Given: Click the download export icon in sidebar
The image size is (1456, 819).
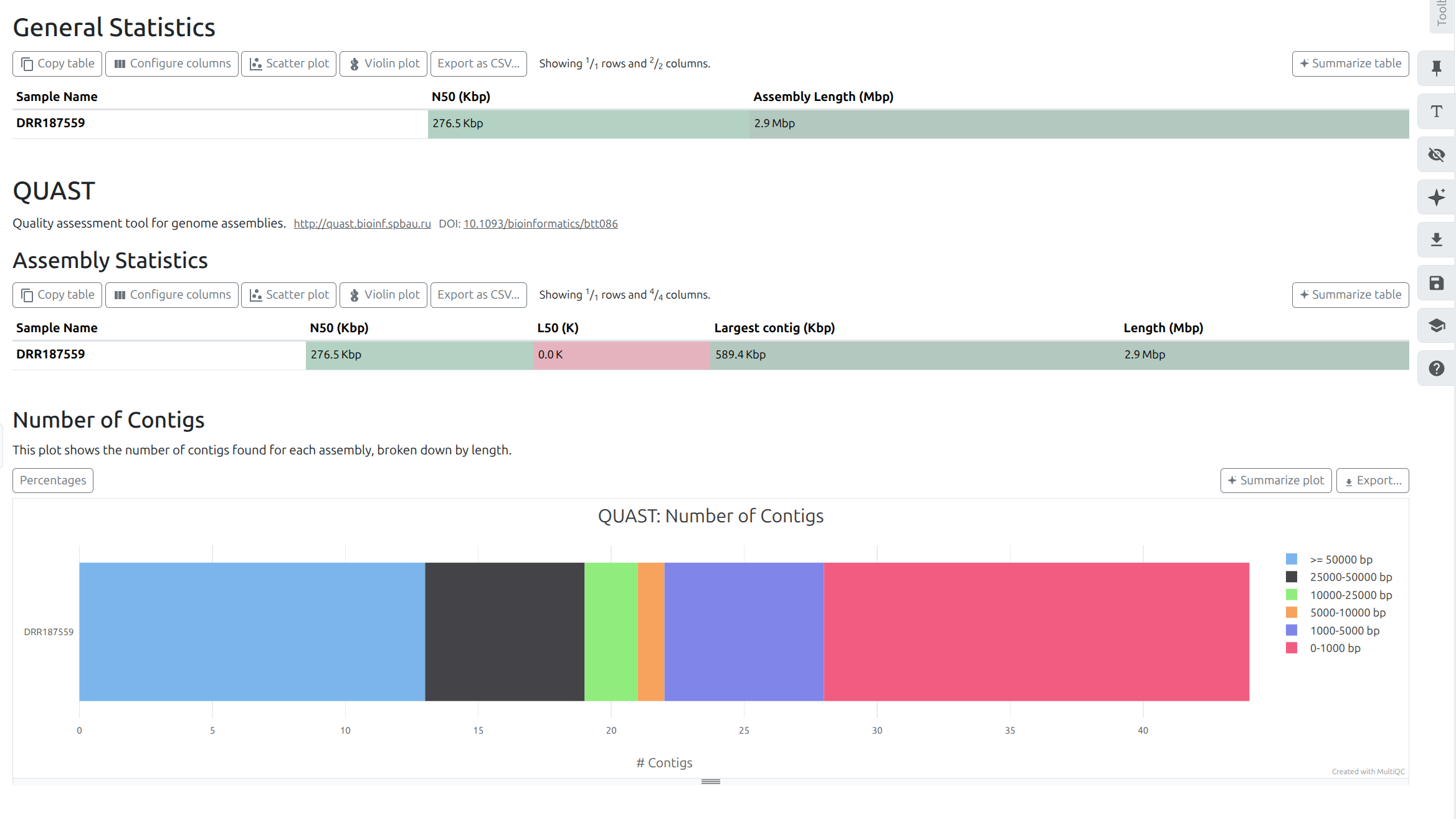Looking at the screenshot, I should click(x=1436, y=240).
